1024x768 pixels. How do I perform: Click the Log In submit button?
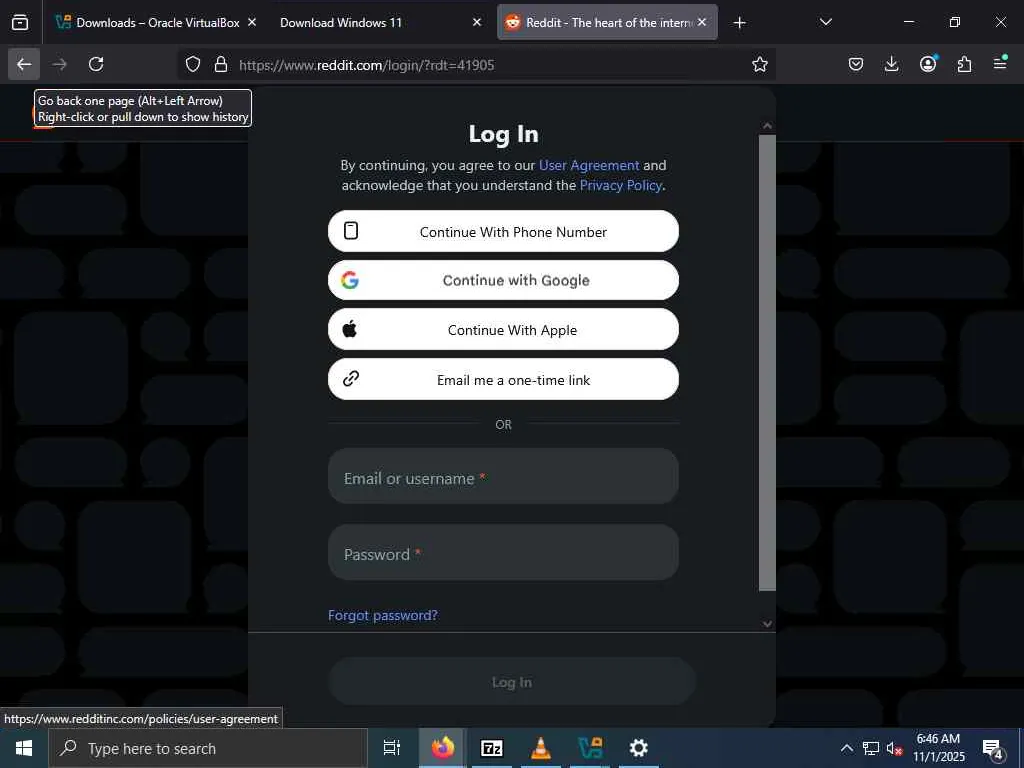[x=512, y=682]
